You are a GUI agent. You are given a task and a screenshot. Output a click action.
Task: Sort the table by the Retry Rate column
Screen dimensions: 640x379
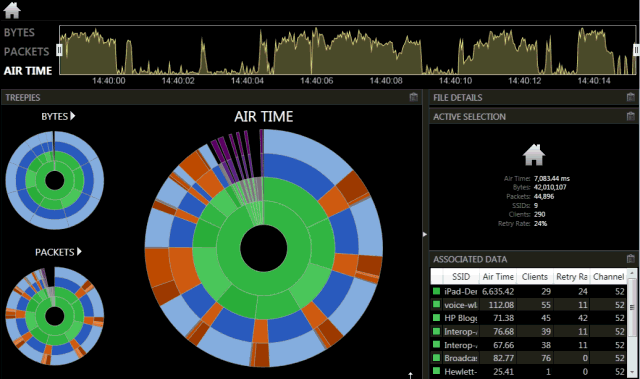571,277
